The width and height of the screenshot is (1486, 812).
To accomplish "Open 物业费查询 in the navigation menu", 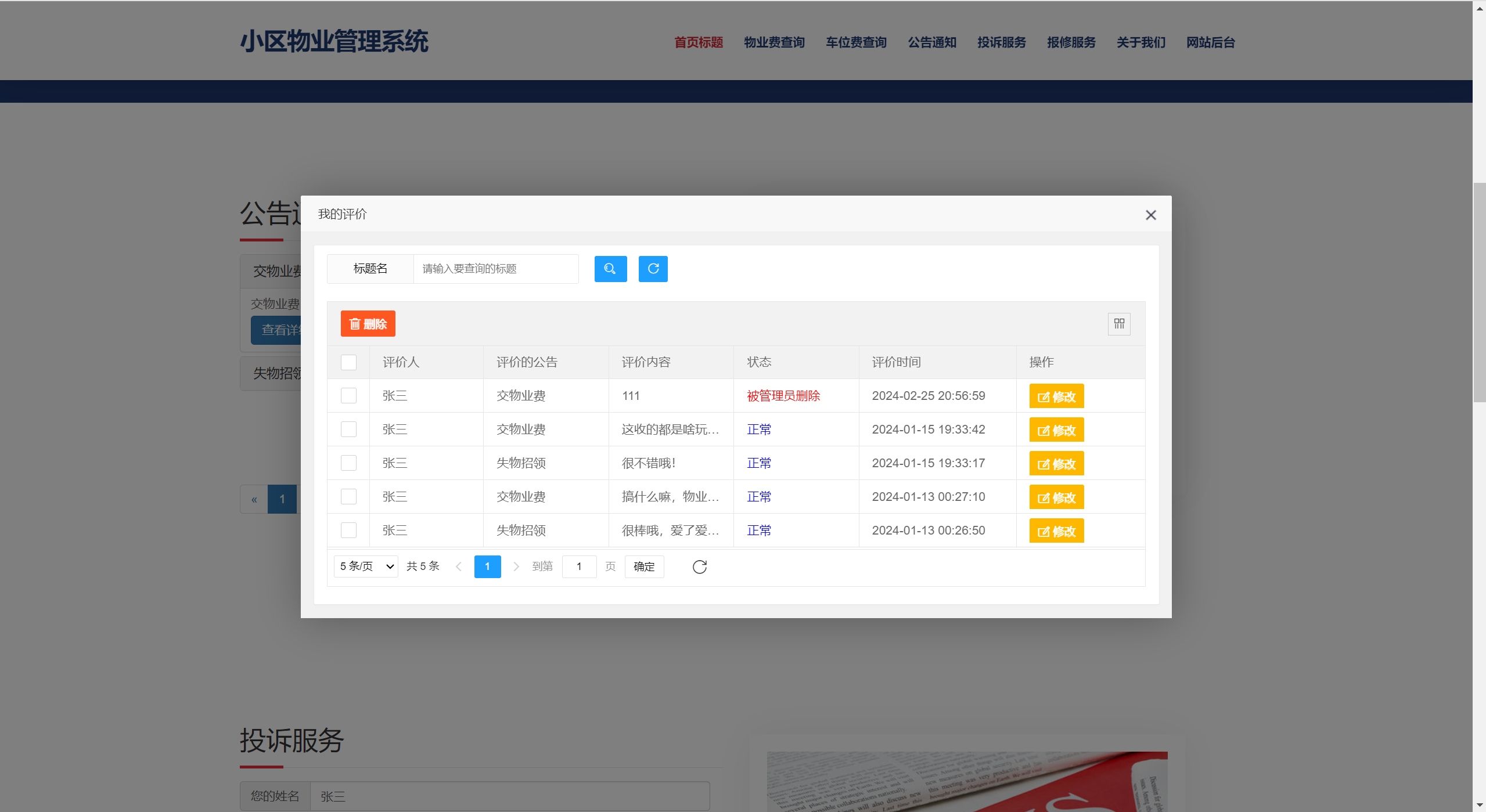I will pos(774,42).
